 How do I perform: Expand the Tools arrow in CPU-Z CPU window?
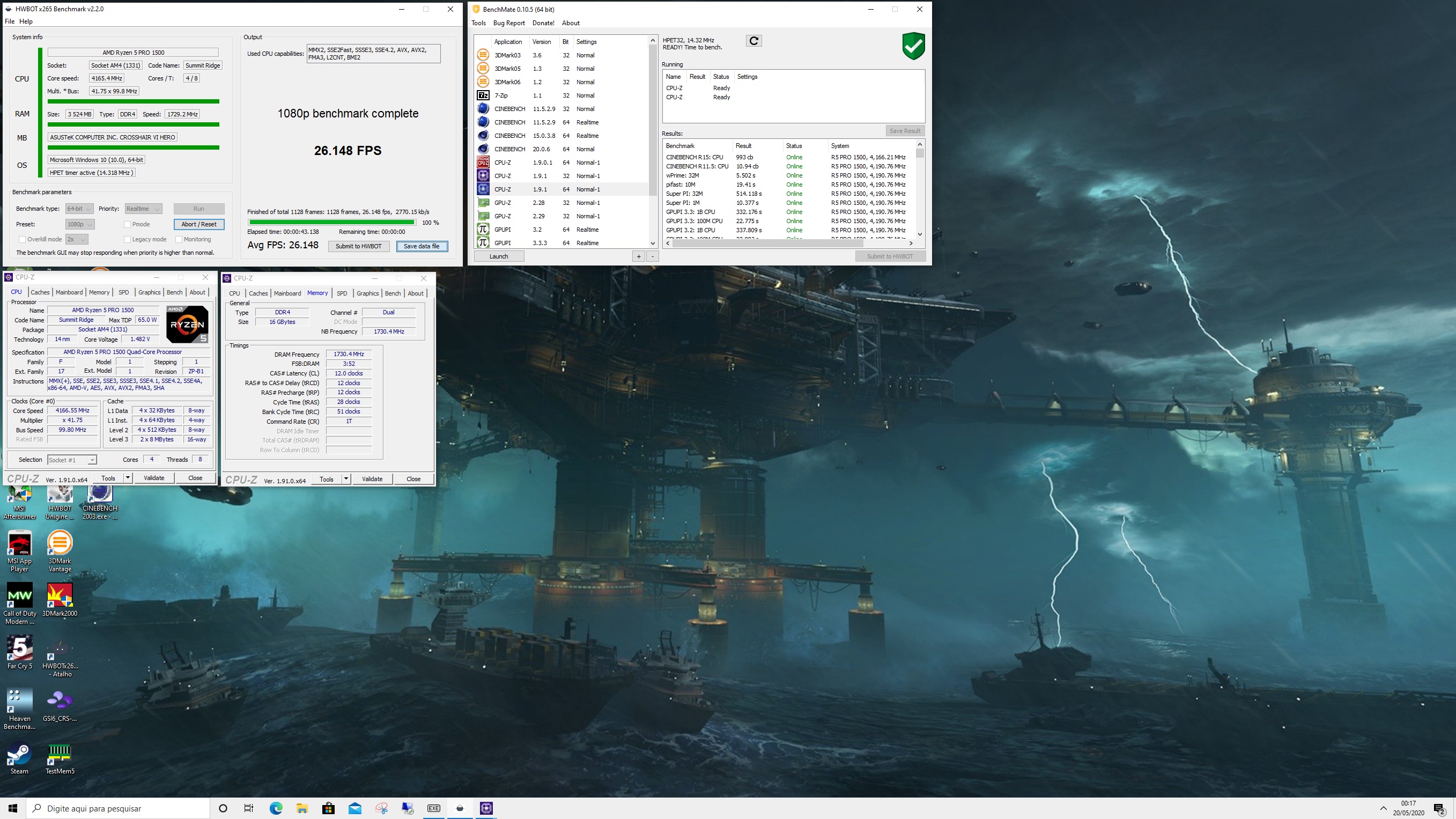tap(128, 477)
